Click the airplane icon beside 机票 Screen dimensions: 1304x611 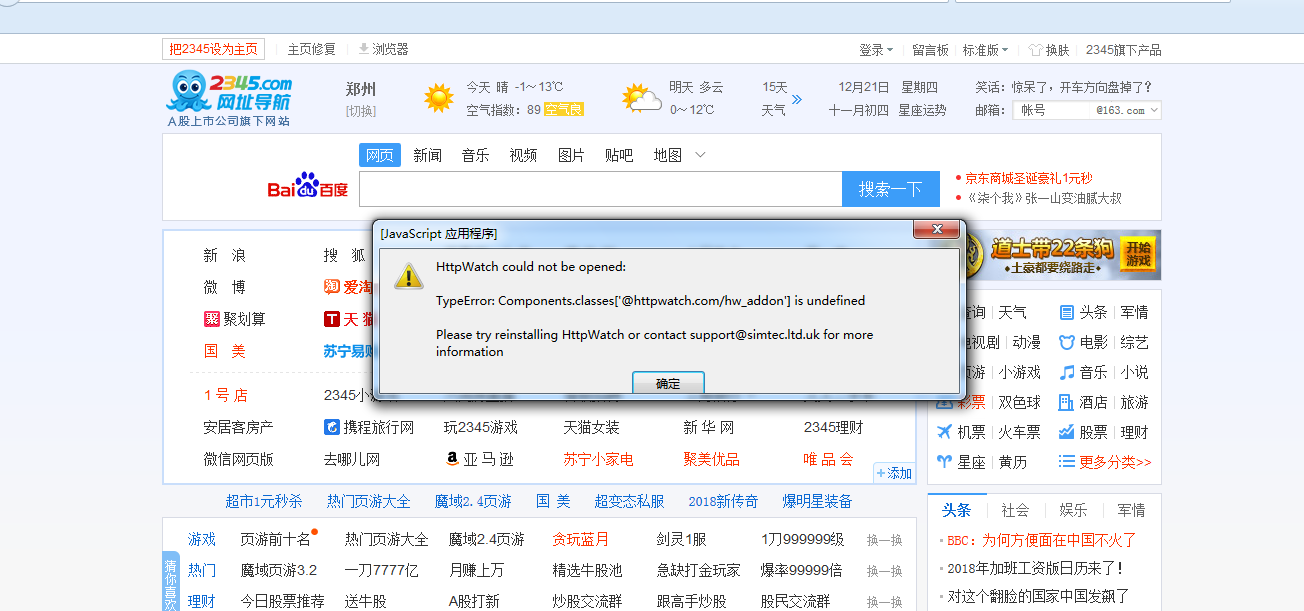[944, 432]
